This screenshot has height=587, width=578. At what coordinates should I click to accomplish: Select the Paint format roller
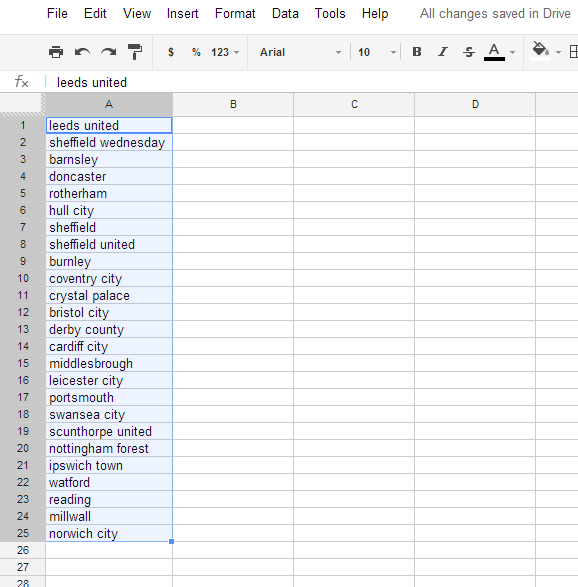(x=135, y=52)
